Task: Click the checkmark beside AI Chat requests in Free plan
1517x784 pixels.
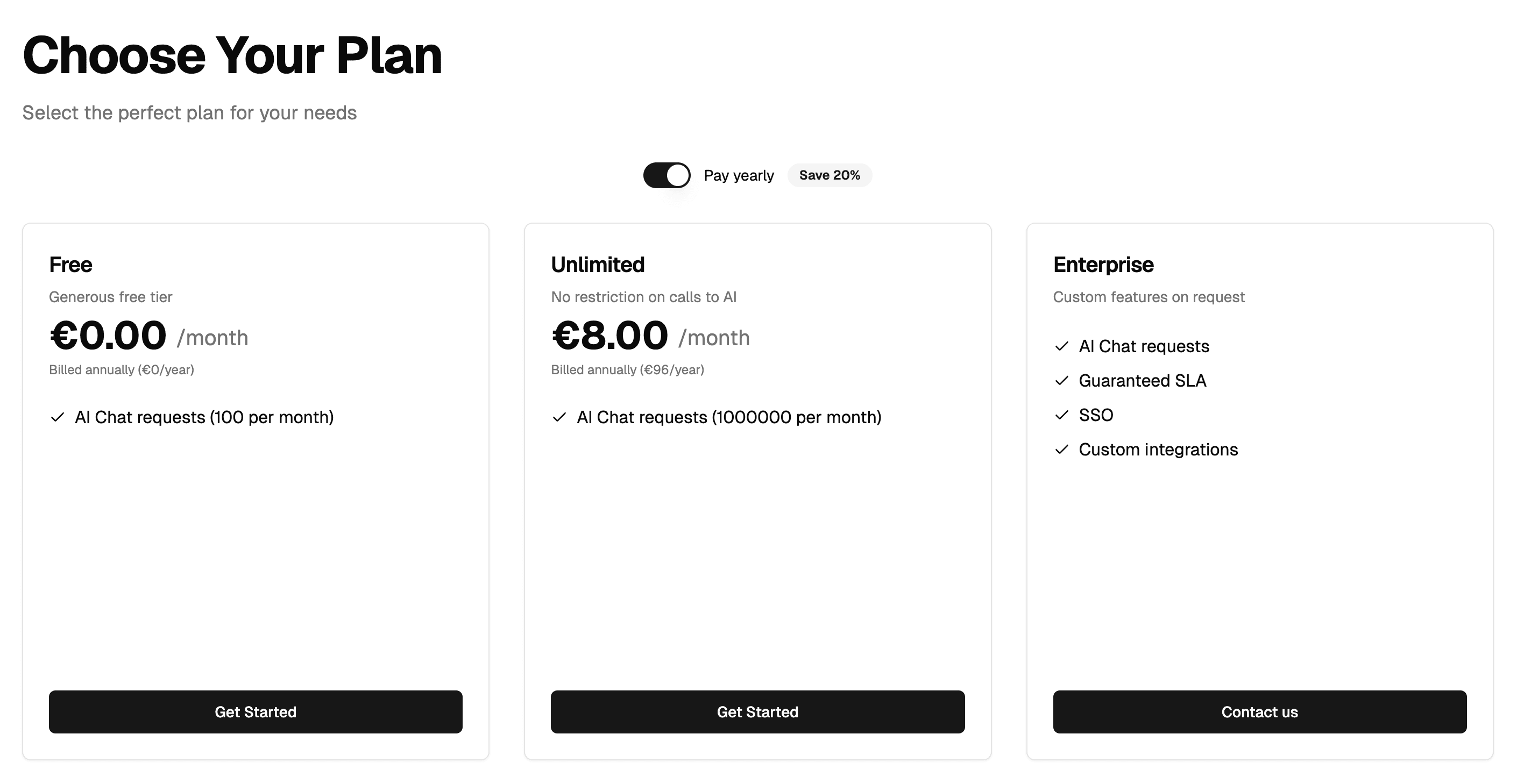Action: click(x=56, y=417)
